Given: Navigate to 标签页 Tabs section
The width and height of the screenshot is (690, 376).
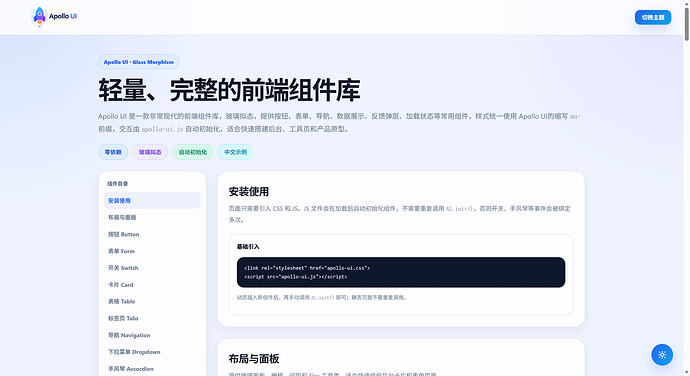Looking at the screenshot, I should point(152,318).
